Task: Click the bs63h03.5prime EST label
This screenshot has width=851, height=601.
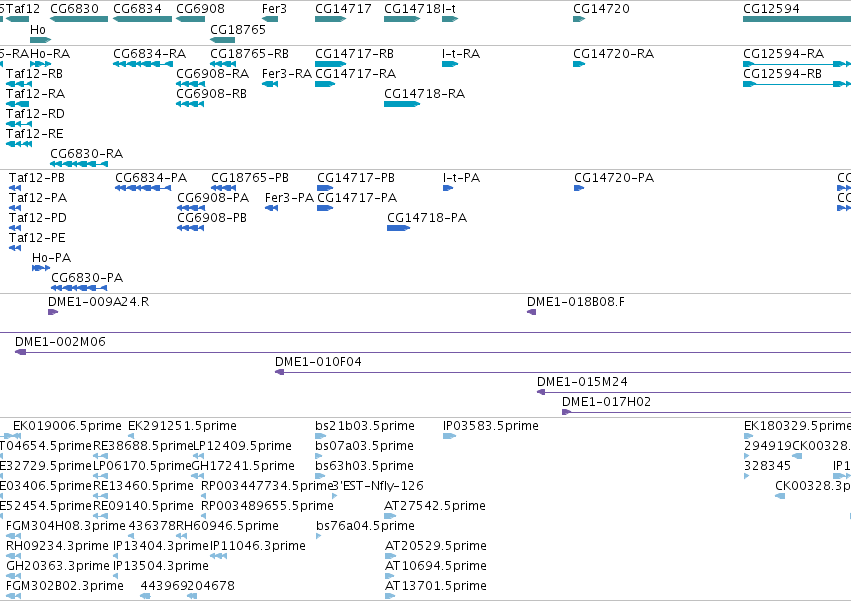Action: 364,466
